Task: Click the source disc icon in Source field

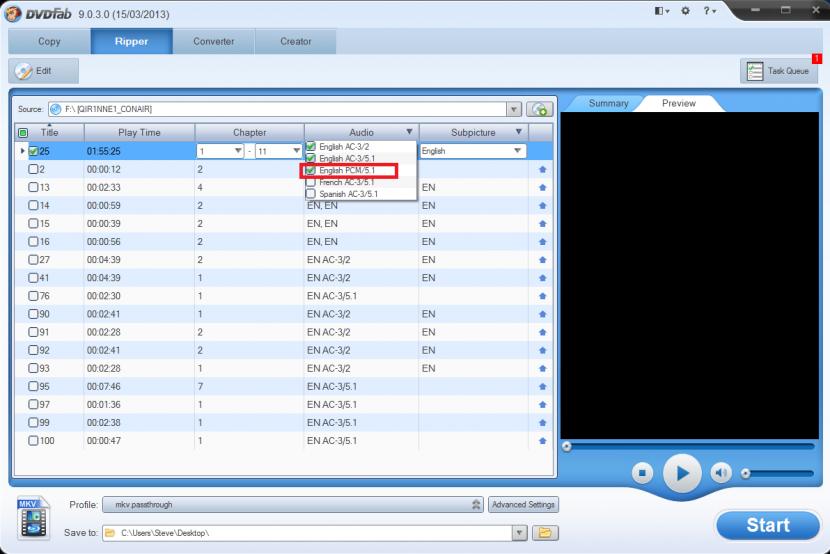Action: click(56, 109)
